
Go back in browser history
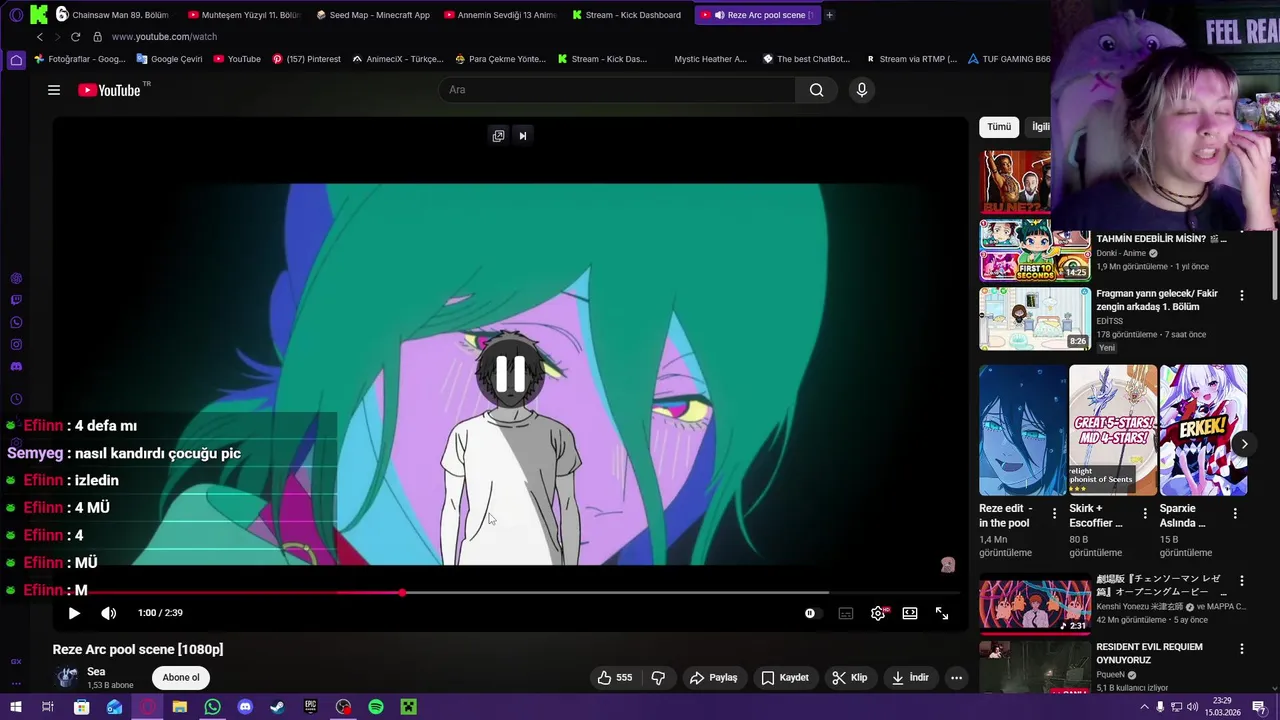point(40,37)
